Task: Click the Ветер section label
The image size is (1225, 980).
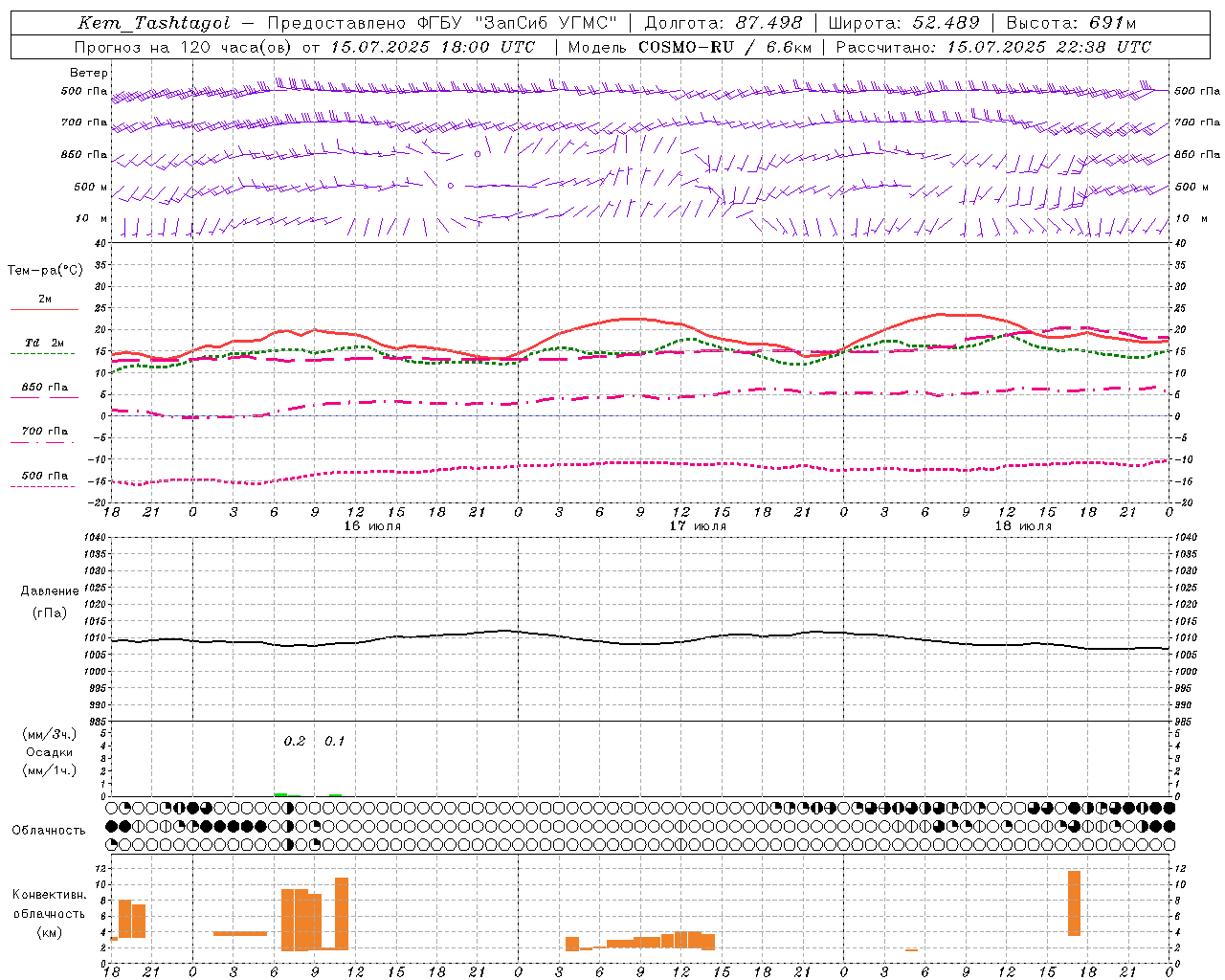Action: coord(89,73)
